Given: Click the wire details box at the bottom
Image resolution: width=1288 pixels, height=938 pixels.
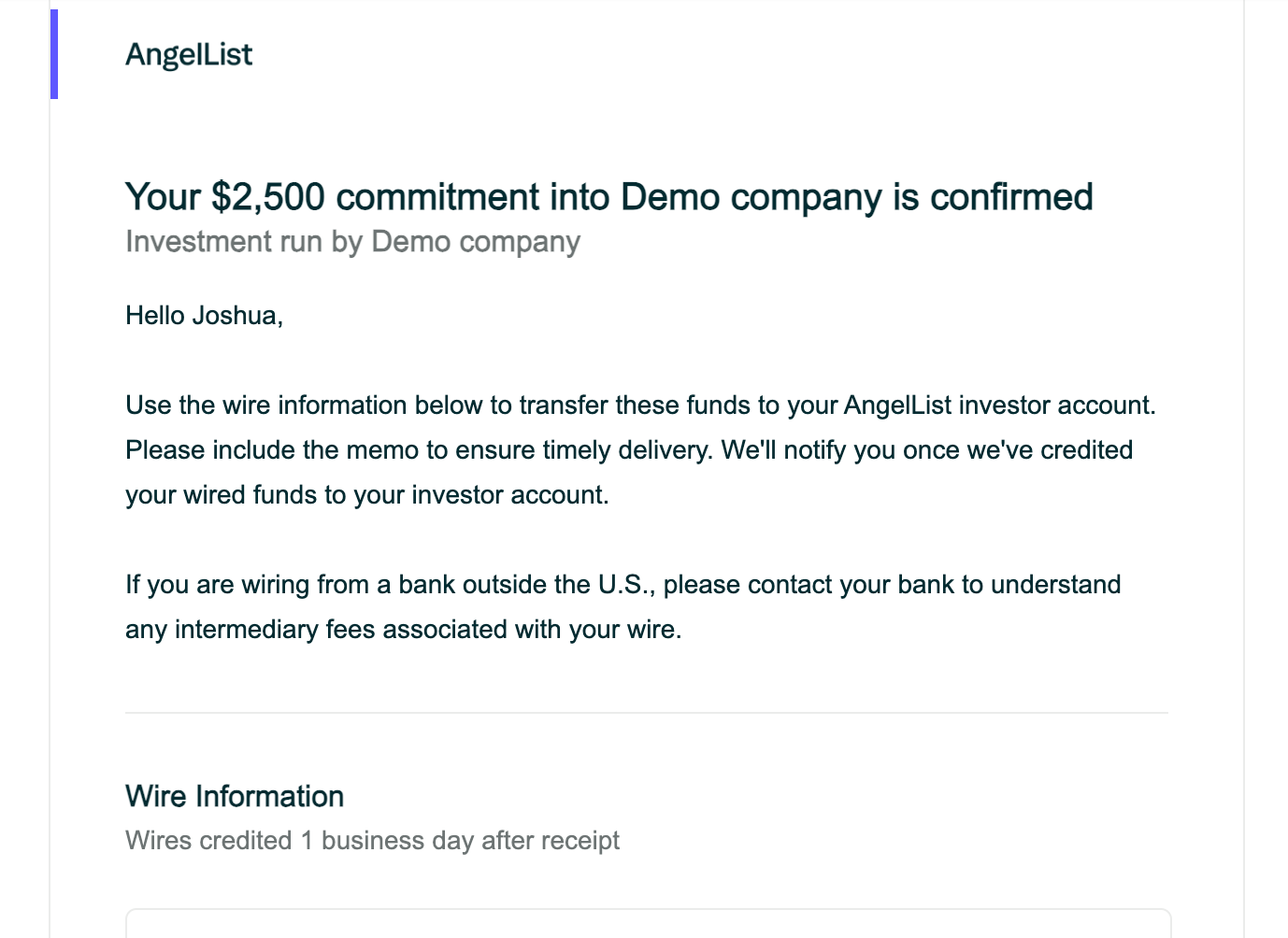Looking at the screenshot, I should [648, 923].
